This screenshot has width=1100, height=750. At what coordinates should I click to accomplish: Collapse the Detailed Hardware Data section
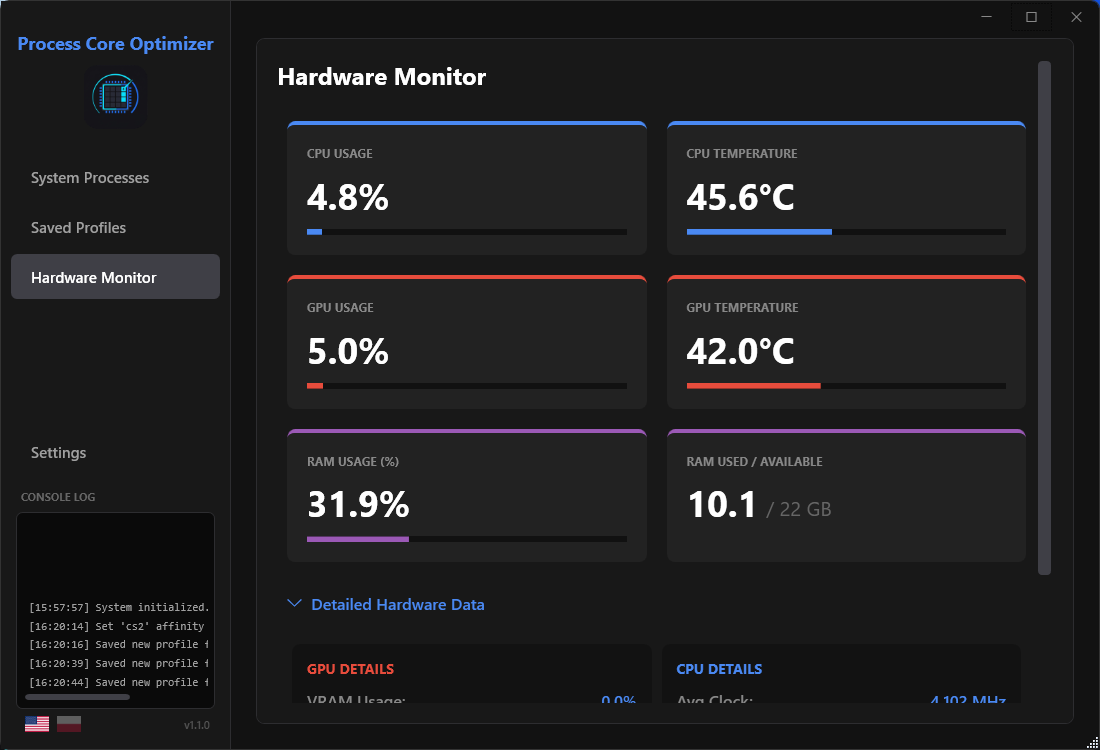click(x=386, y=605)
